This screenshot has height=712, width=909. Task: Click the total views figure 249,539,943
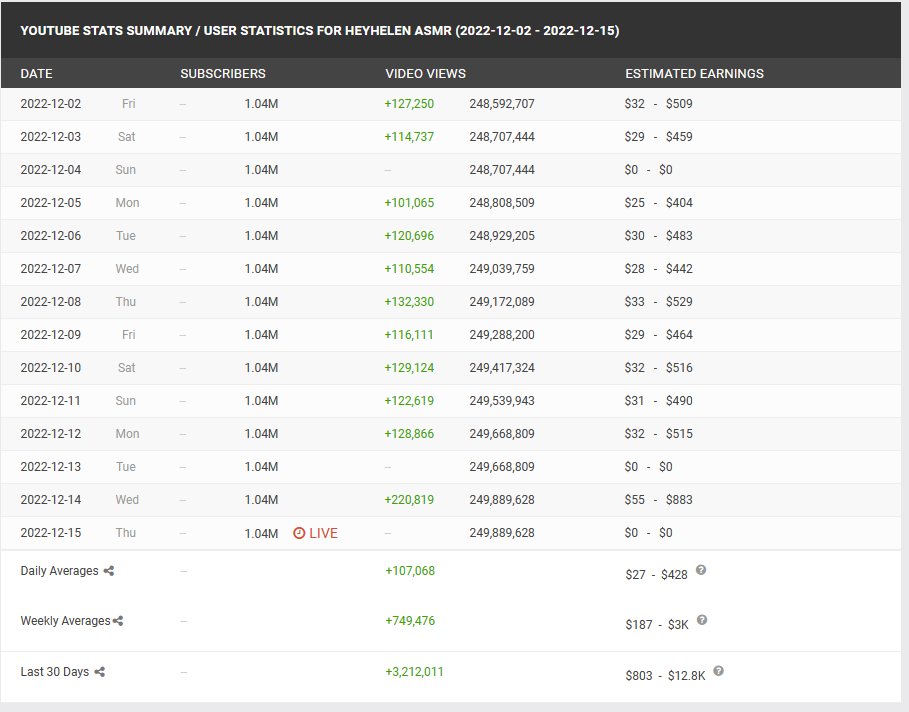click(x=502, y=401)
